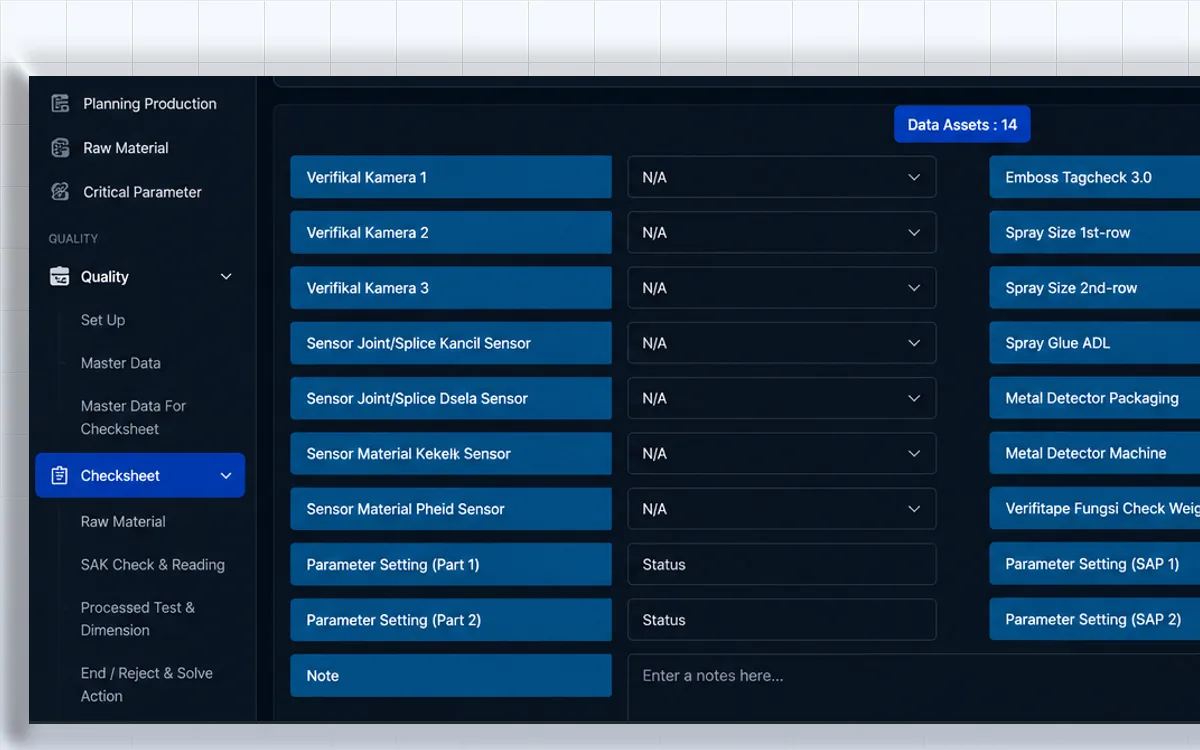Open the Verifikal Kamera 1 dropdown
This screenshot has height=750, width=1200.
click(x=782, y=177)
